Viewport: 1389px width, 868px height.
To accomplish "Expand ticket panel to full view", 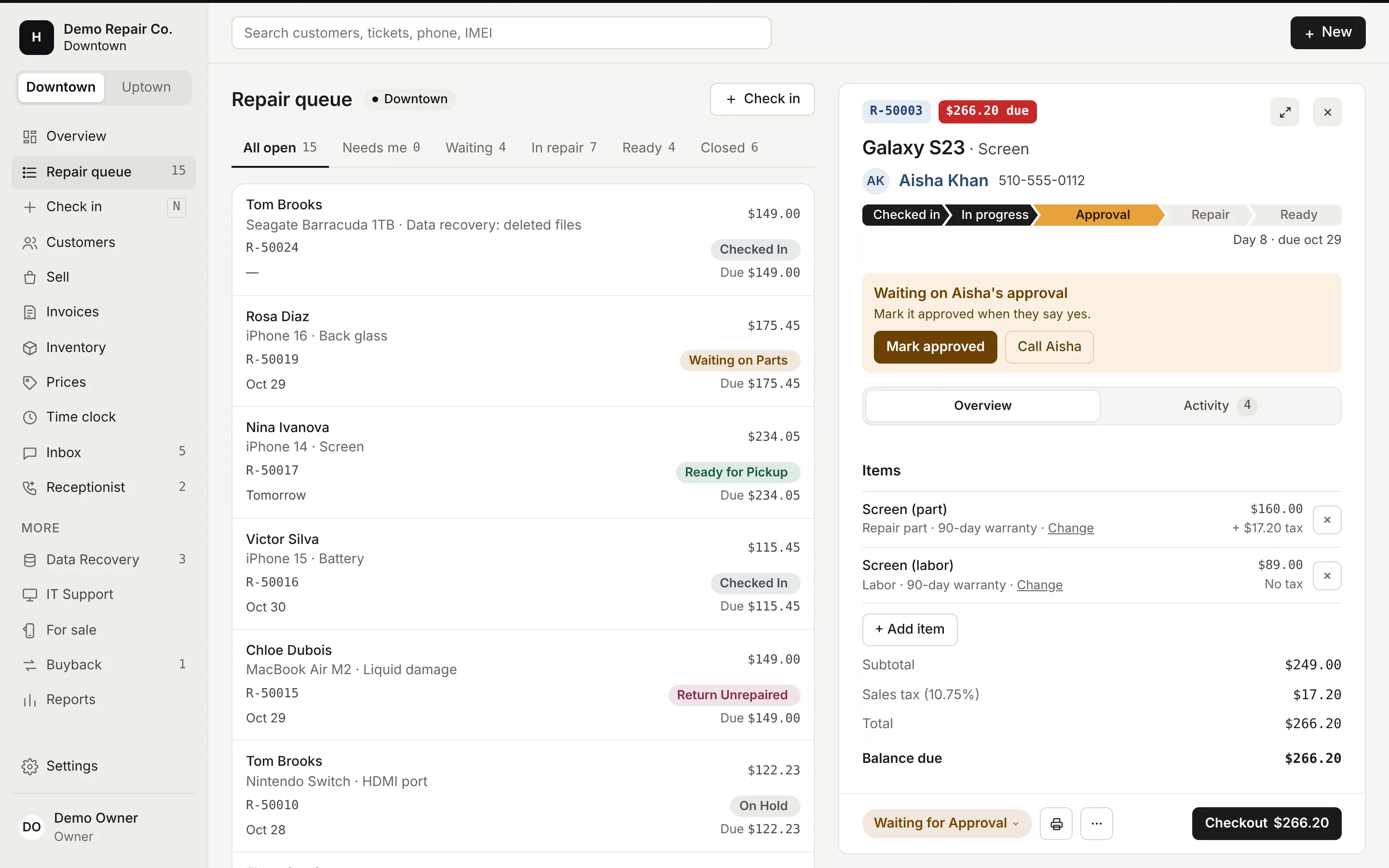I will tap(1284, 112).
